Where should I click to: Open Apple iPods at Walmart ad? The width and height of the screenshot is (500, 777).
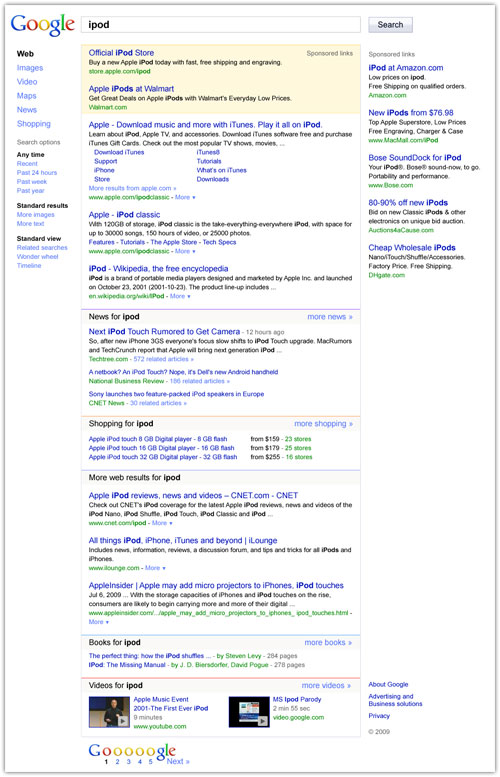click(131, 89)
